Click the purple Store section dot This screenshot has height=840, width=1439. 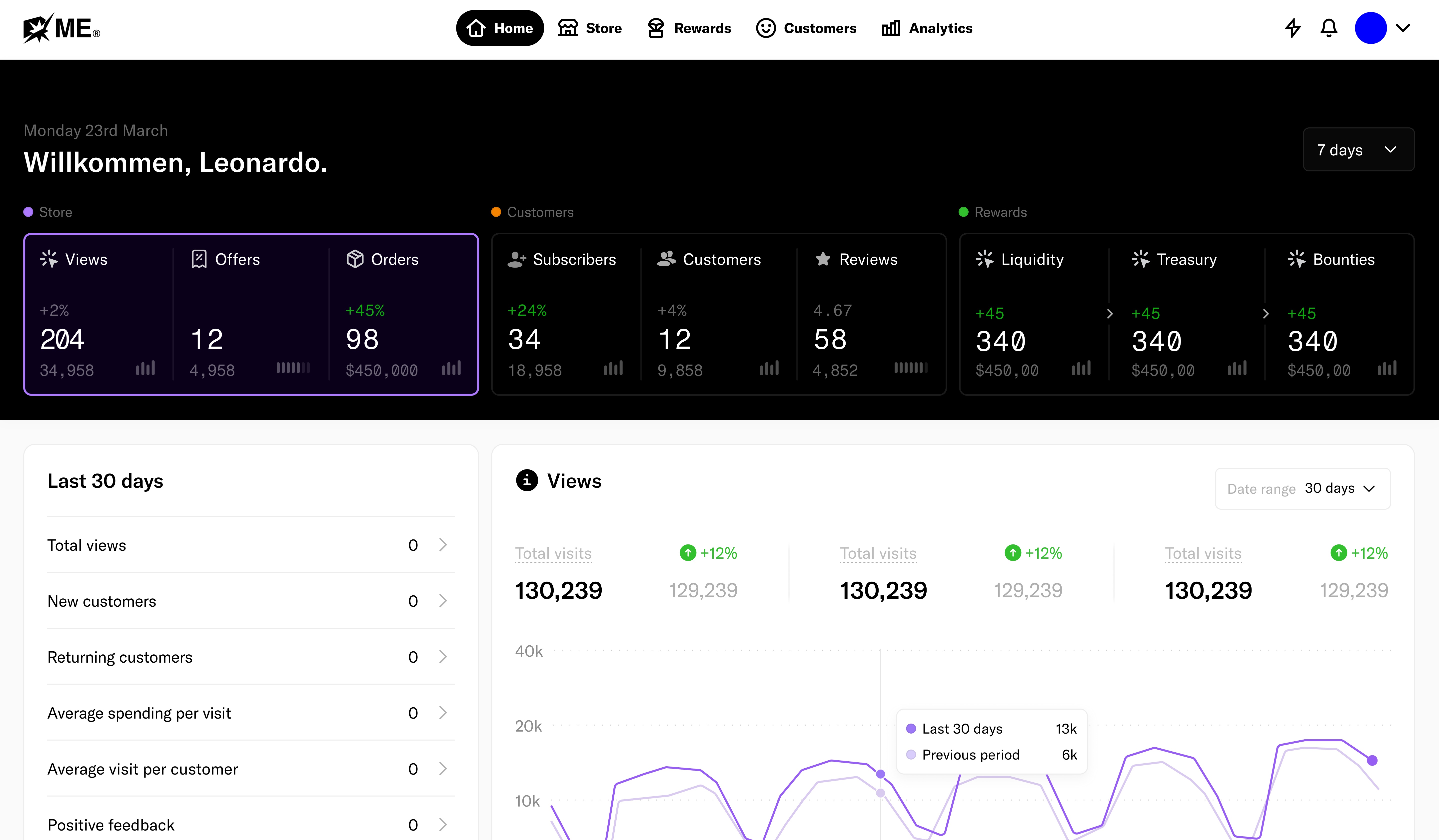coord(28,212)
